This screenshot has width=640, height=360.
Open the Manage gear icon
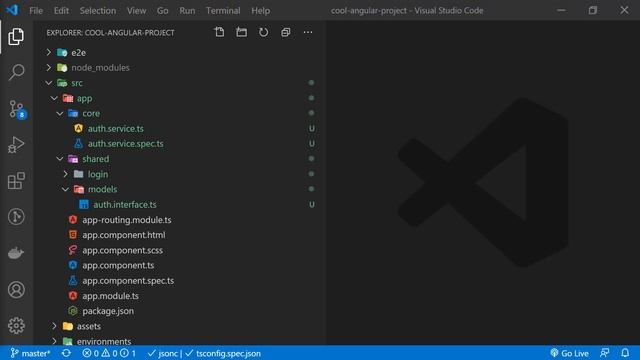point(16,325)
